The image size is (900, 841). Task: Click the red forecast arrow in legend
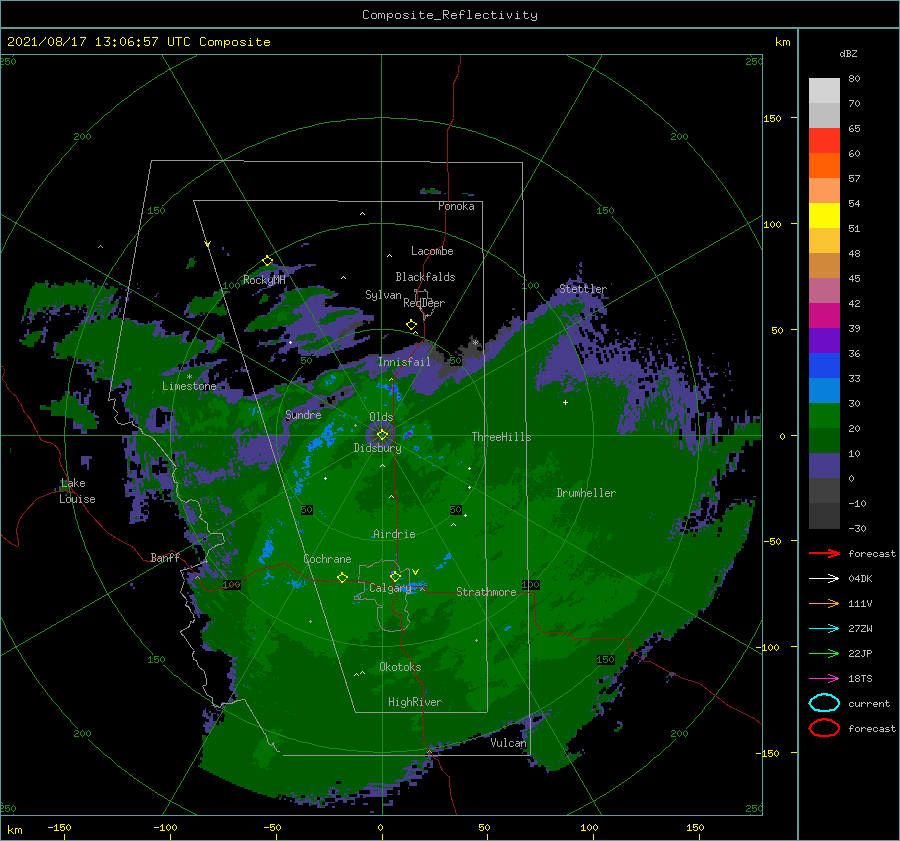(824, 553)
